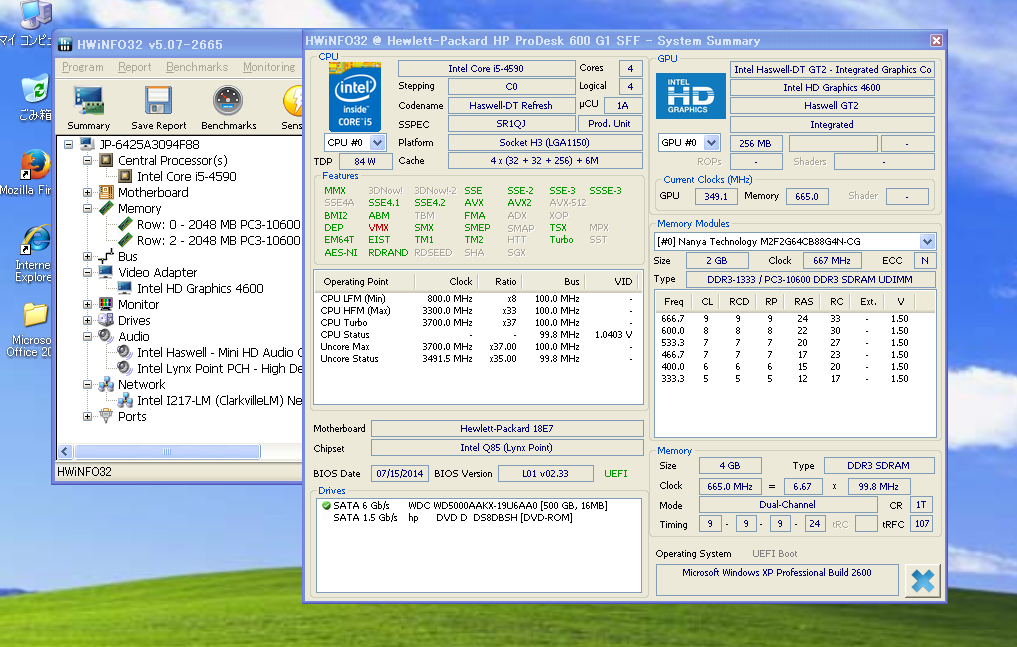This screenshot has height=647, width=1017.
Task: Select Intel Core i5-4590 in the tree
Action: click(186, 177)
